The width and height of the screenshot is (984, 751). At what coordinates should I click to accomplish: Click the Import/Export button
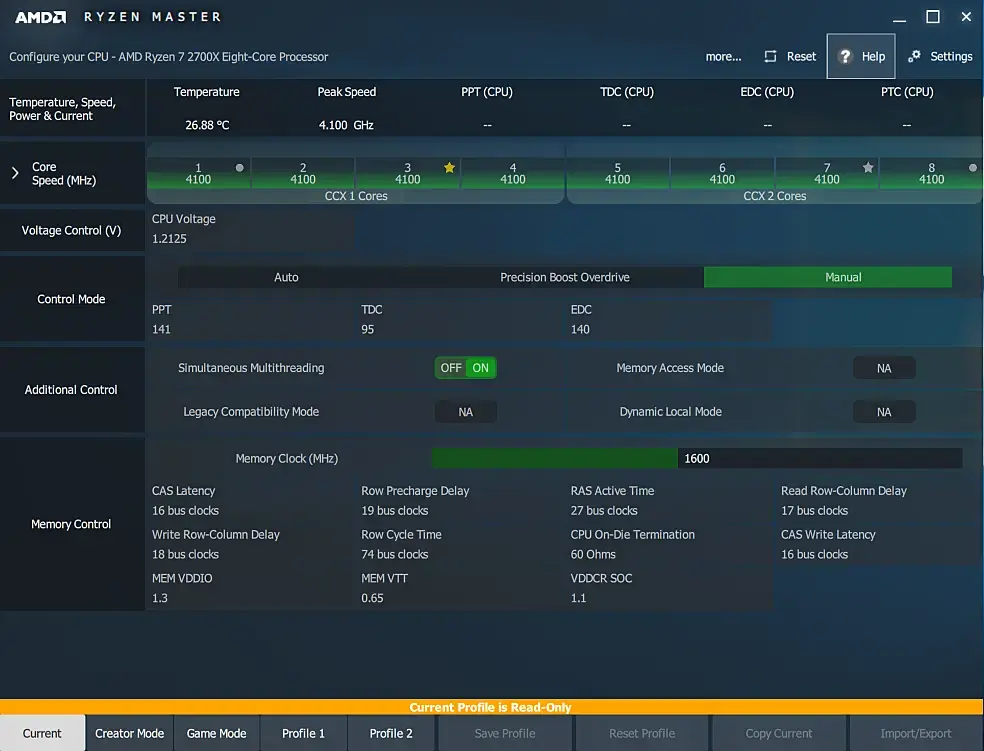click(x=916, y=733)
